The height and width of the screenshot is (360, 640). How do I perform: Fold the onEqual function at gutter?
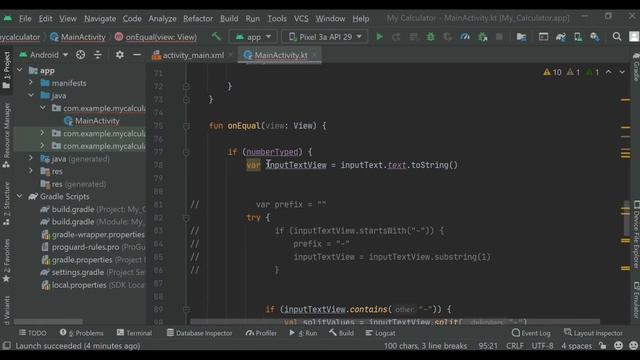[x=186, y=126]
